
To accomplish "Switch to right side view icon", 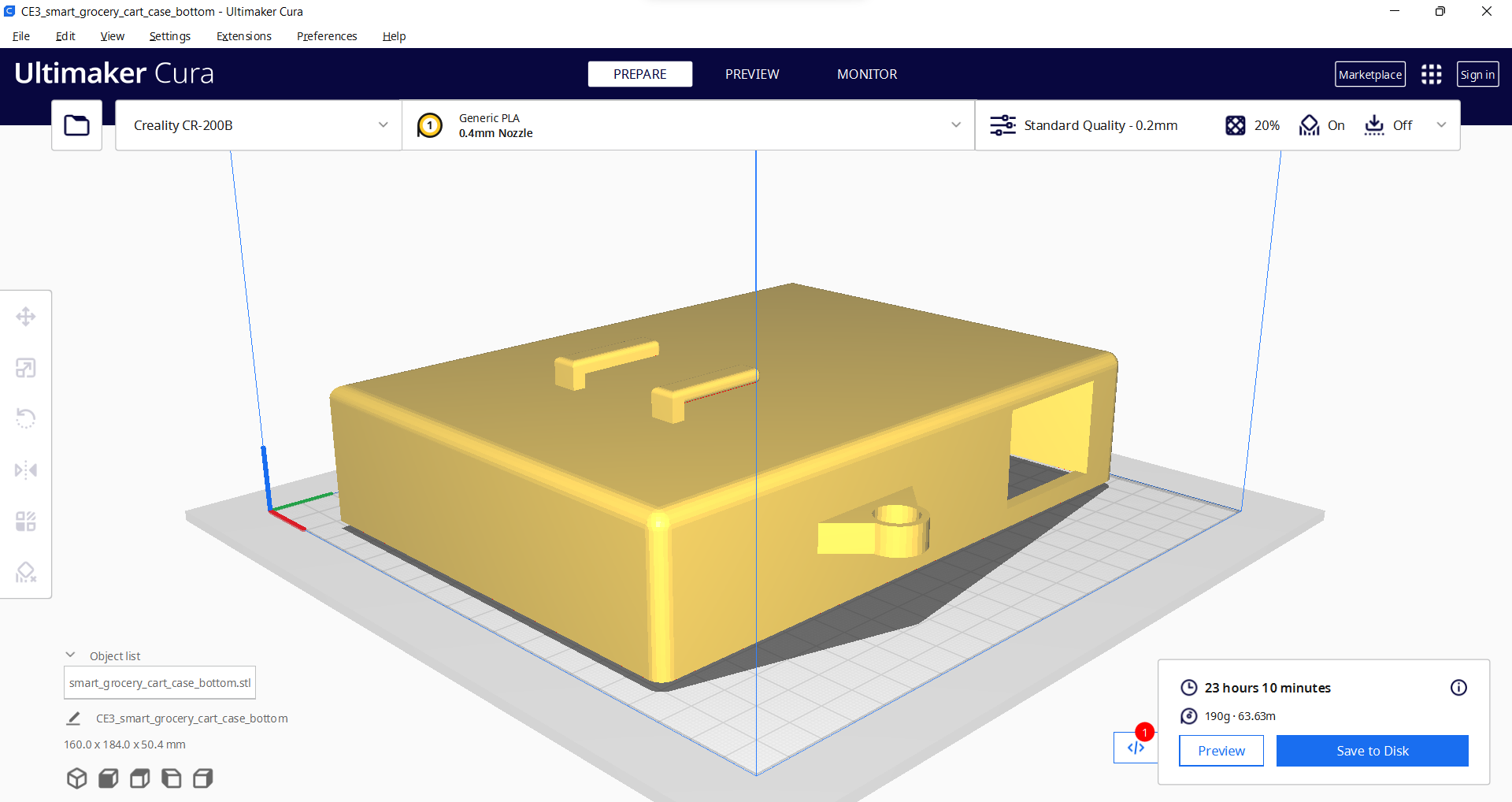I will point(203,778).
